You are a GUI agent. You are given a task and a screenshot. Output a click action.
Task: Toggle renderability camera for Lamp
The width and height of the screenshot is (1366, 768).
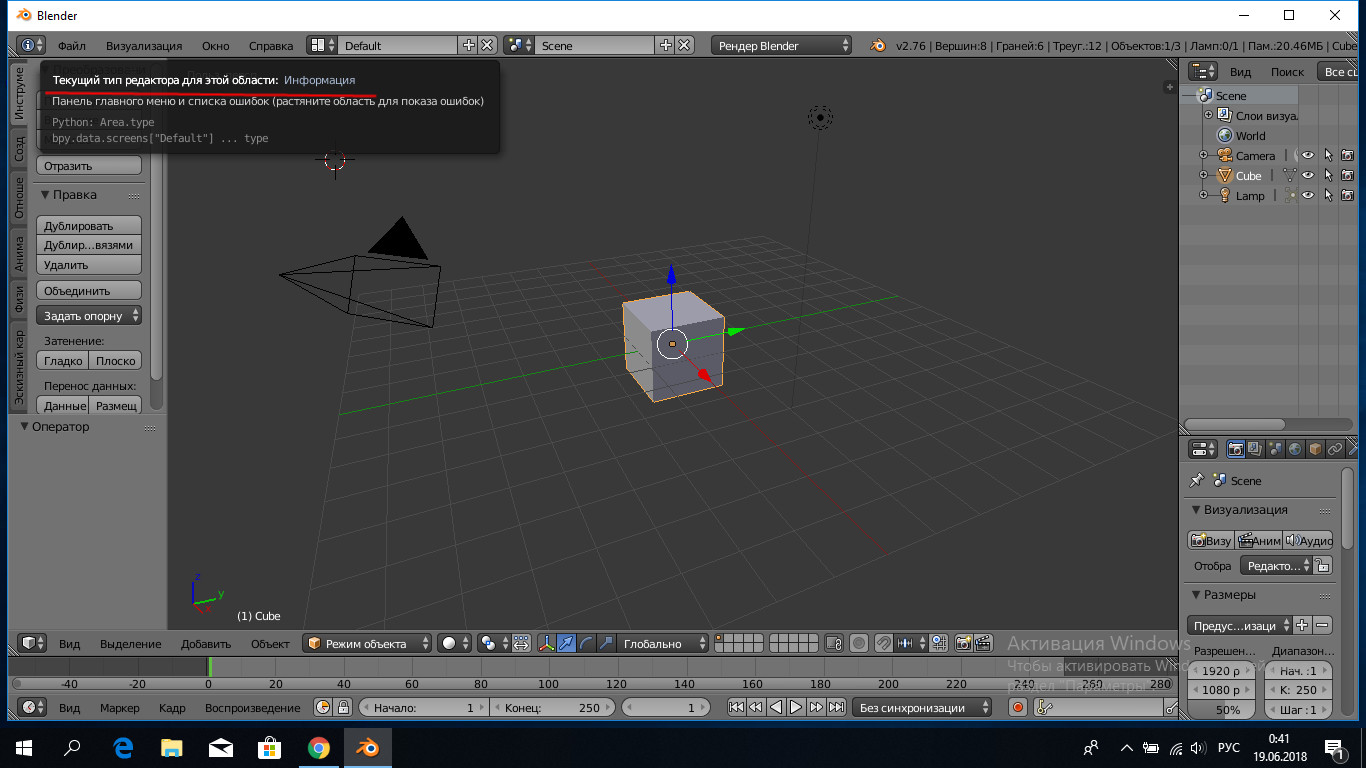(x=1348, y=195)
